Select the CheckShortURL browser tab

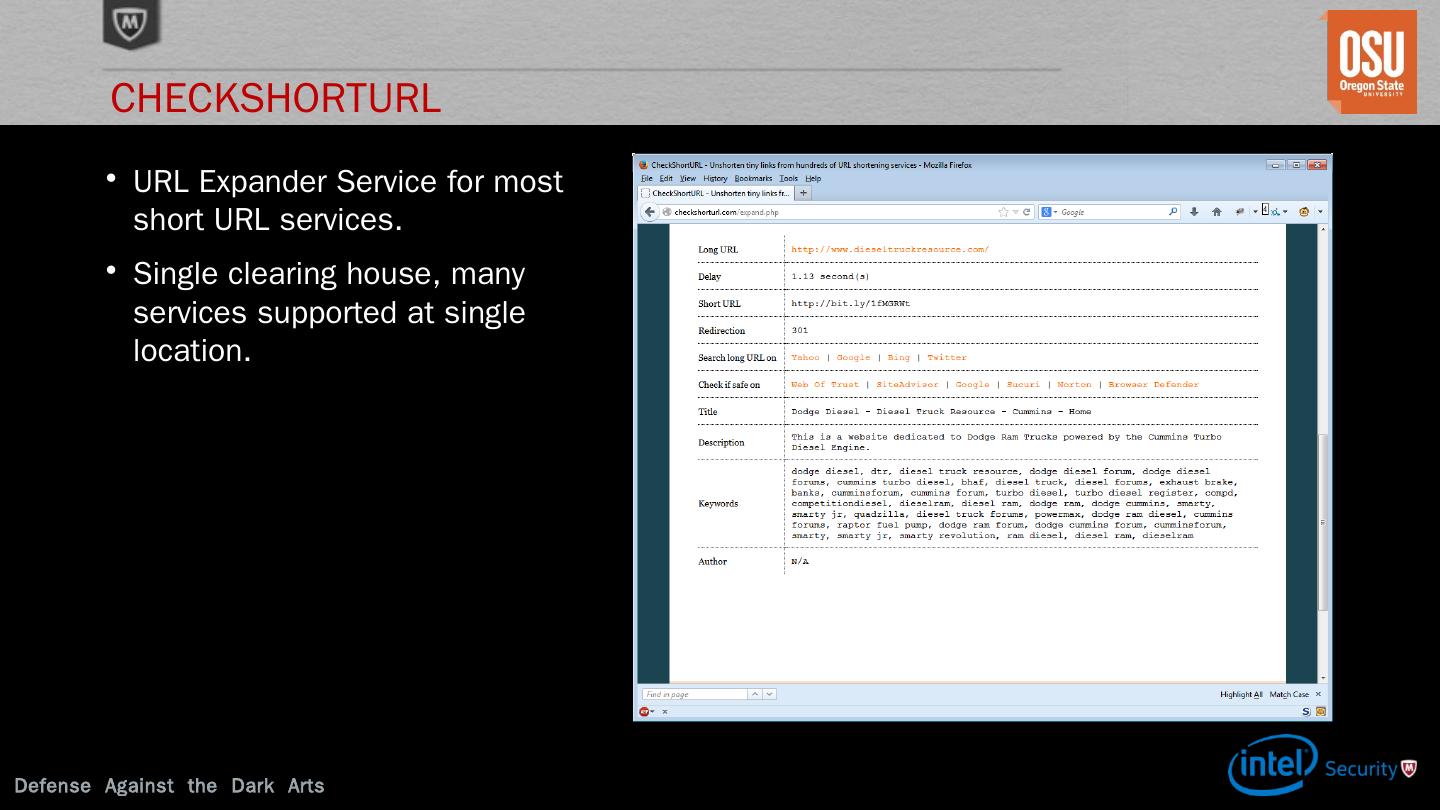point(715,193)
